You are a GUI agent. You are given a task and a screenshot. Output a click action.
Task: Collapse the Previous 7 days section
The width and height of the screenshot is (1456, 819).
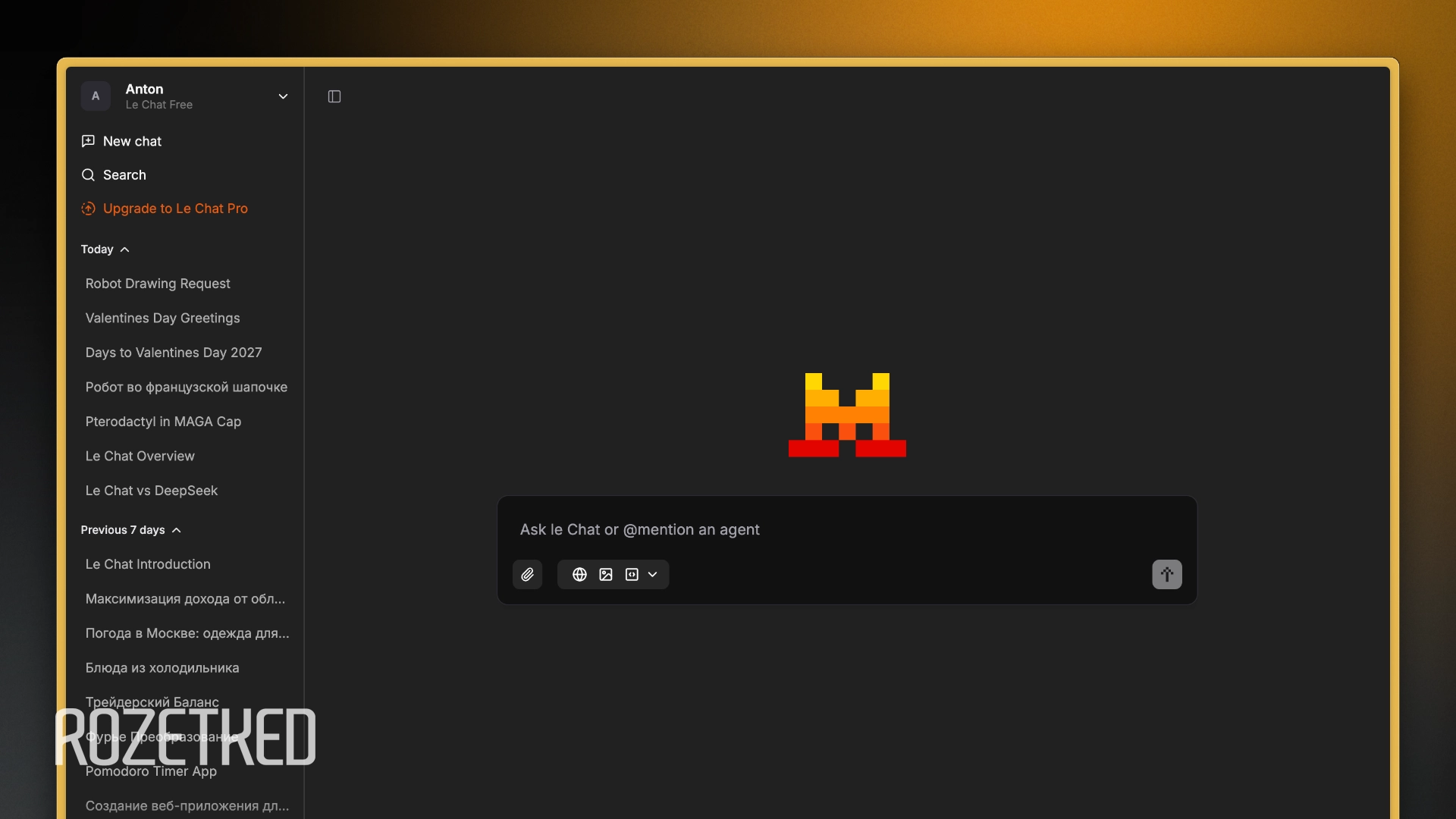pos(131,530)
